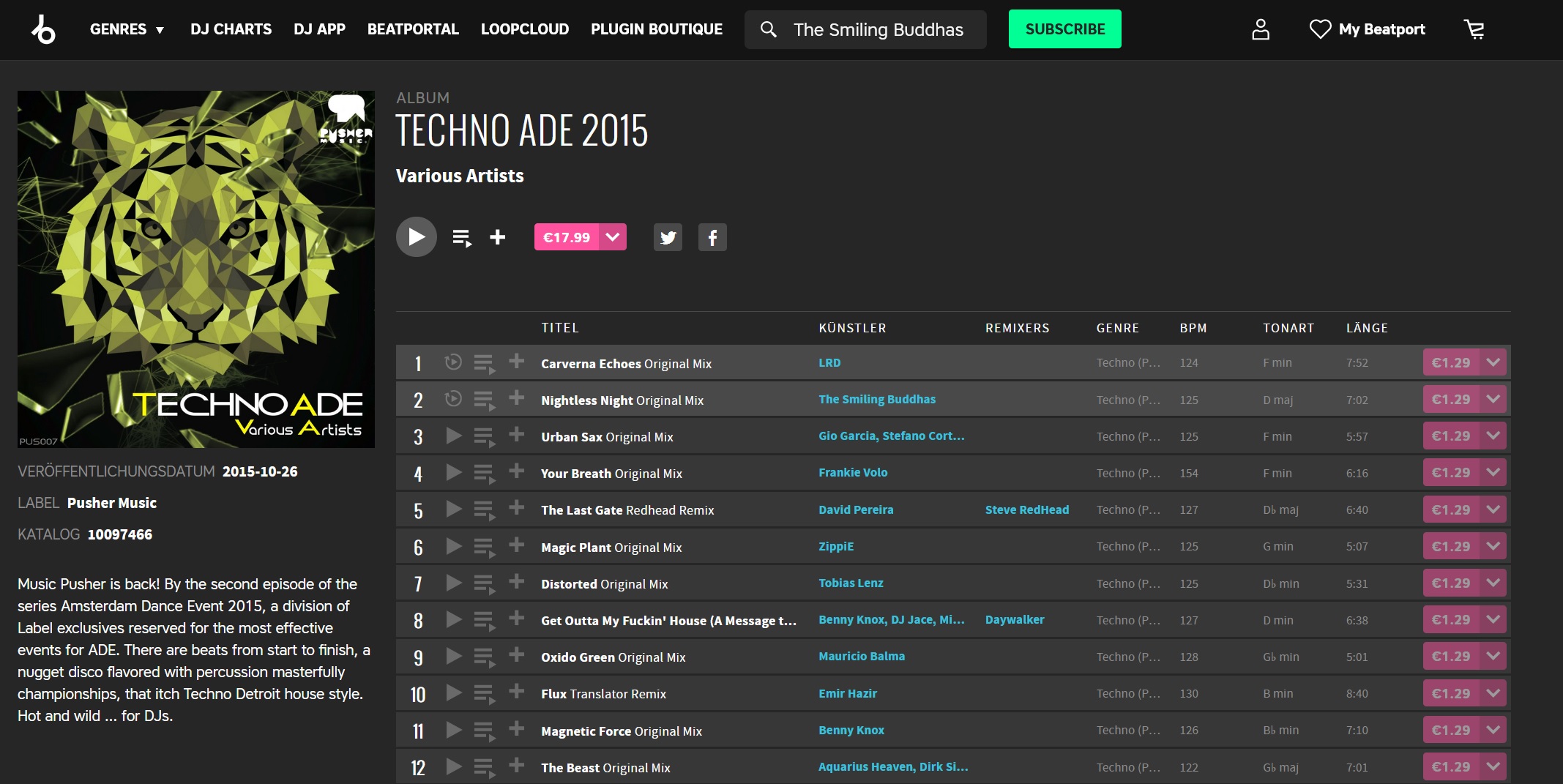Add Nightless Night to playlist with plus
This screenshot has height=784, width=1563.
coord(516,397)
